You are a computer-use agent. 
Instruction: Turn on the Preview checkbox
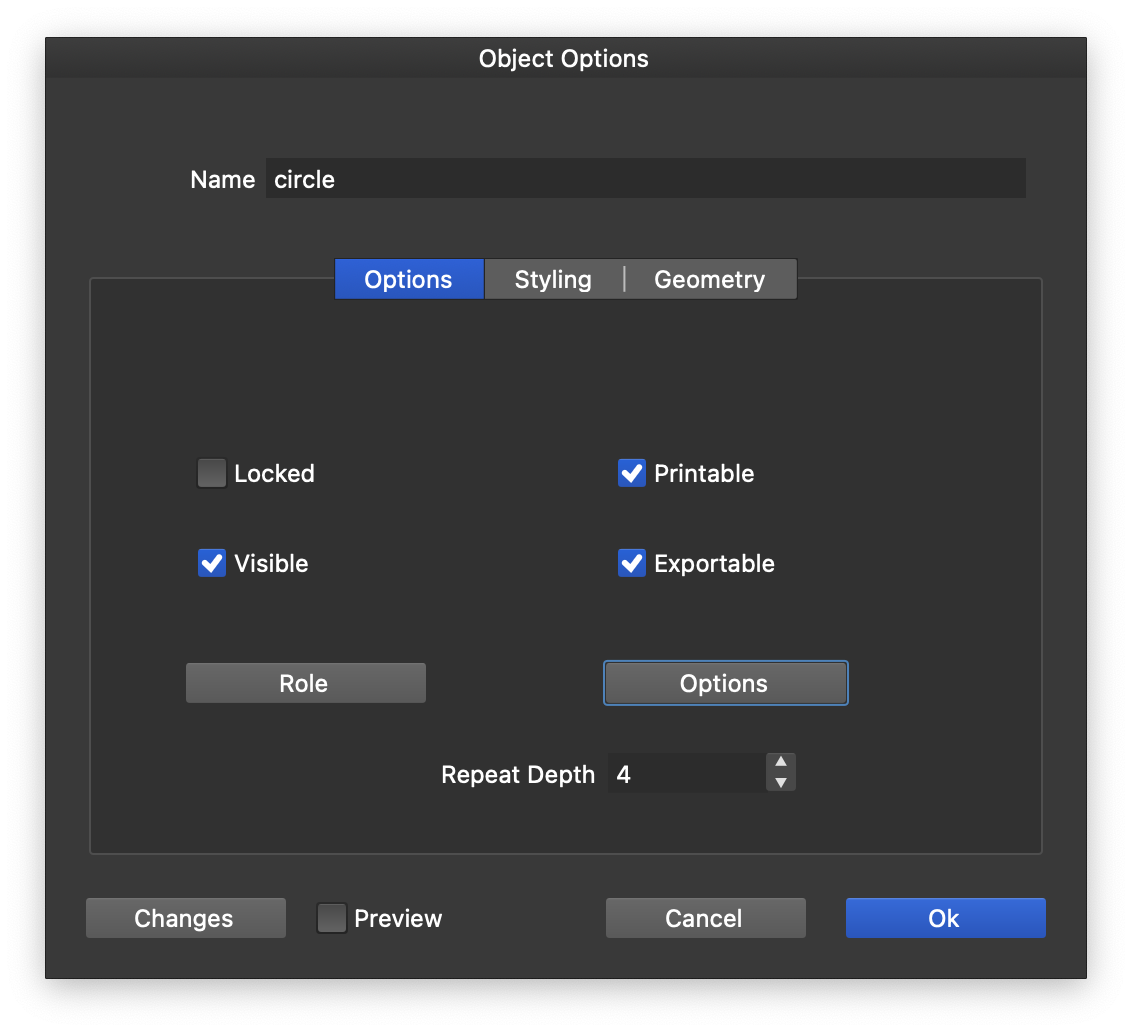coord(332,918)
